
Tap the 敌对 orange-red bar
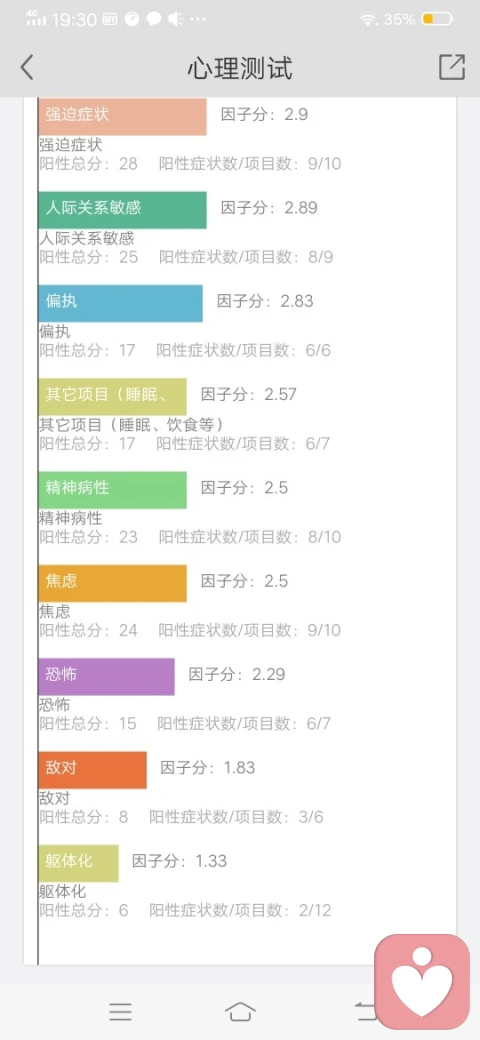(x=93, y=770)
